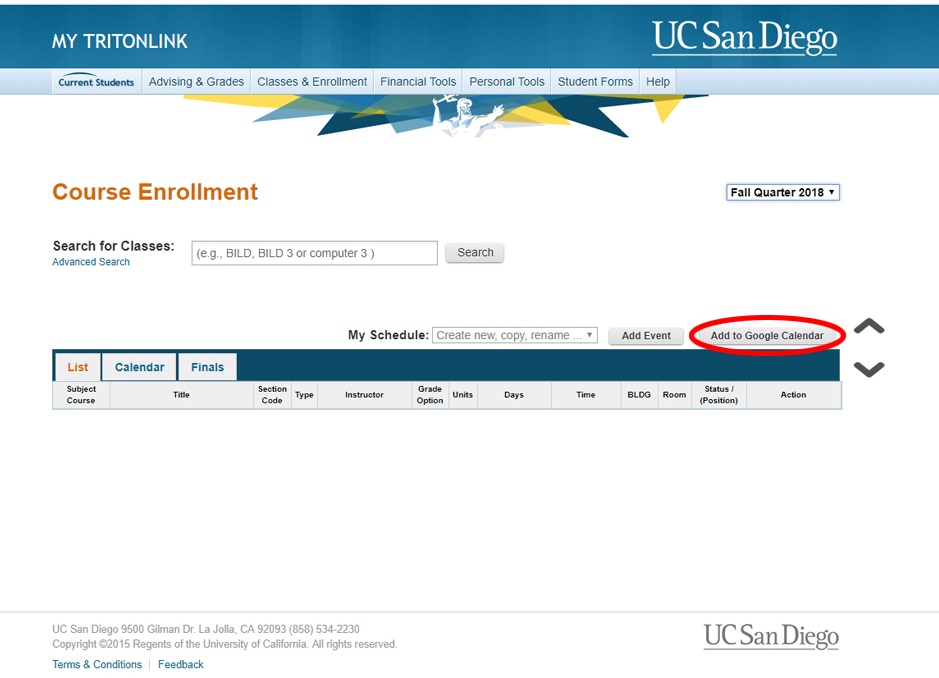Open the Financial Tools menu

tap(417, 81)
